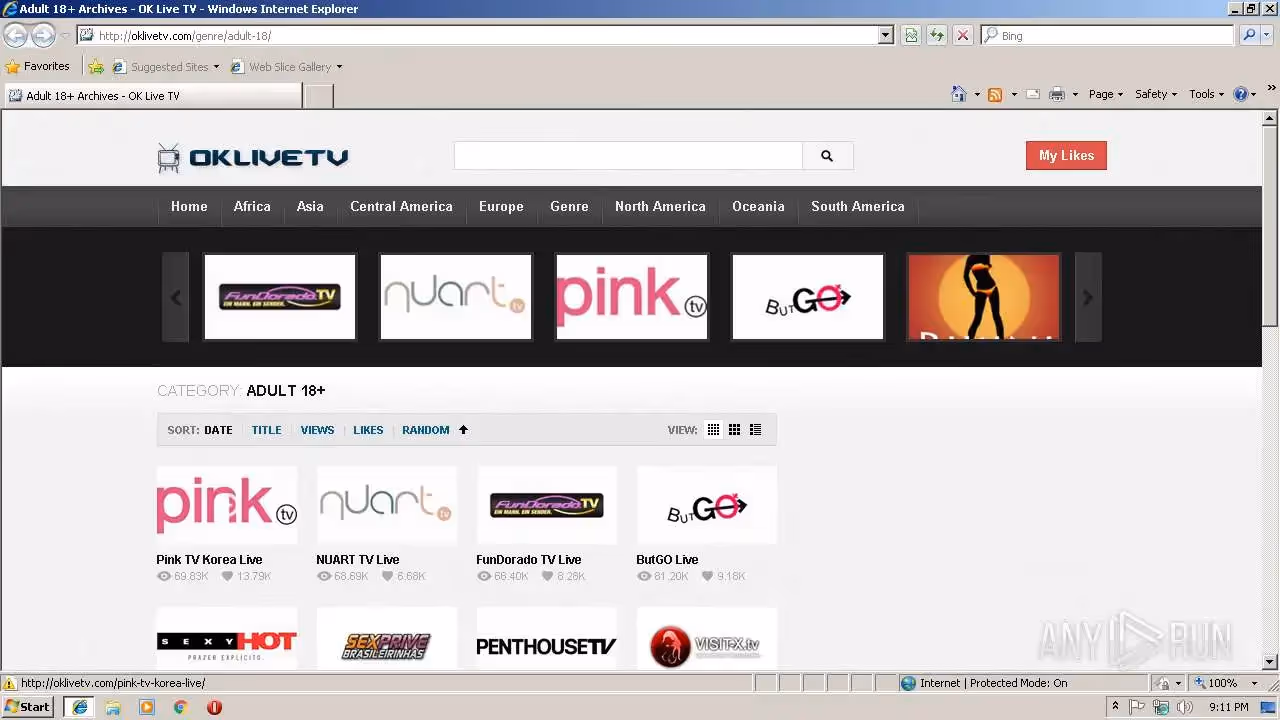Expand Web Slice Gallery dropdown
Screen dimensions: 1280x720
(339, 67)
